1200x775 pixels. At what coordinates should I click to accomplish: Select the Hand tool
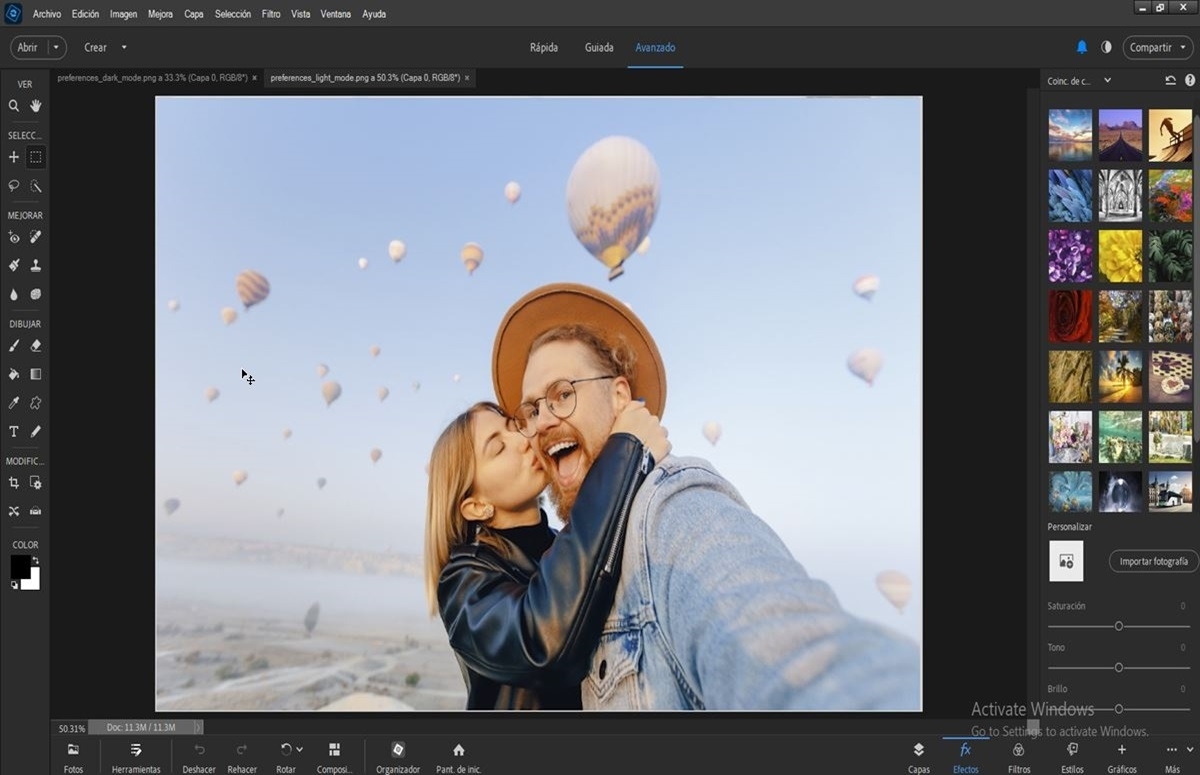coord(36,106)
